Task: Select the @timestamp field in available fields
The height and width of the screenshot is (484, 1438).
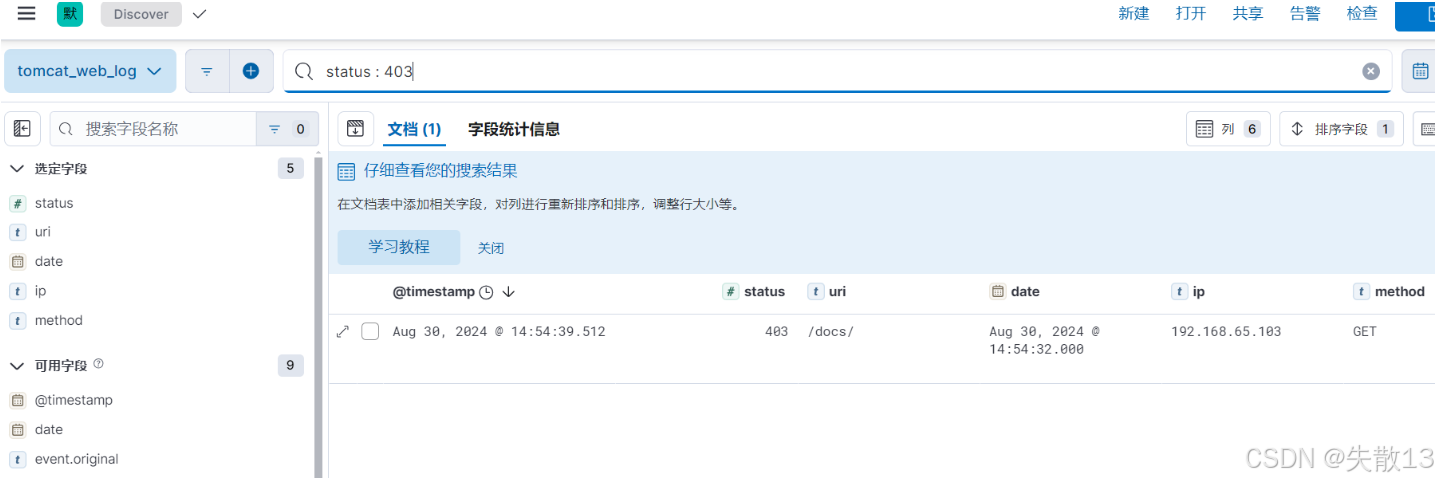Action: coord(74,400)
